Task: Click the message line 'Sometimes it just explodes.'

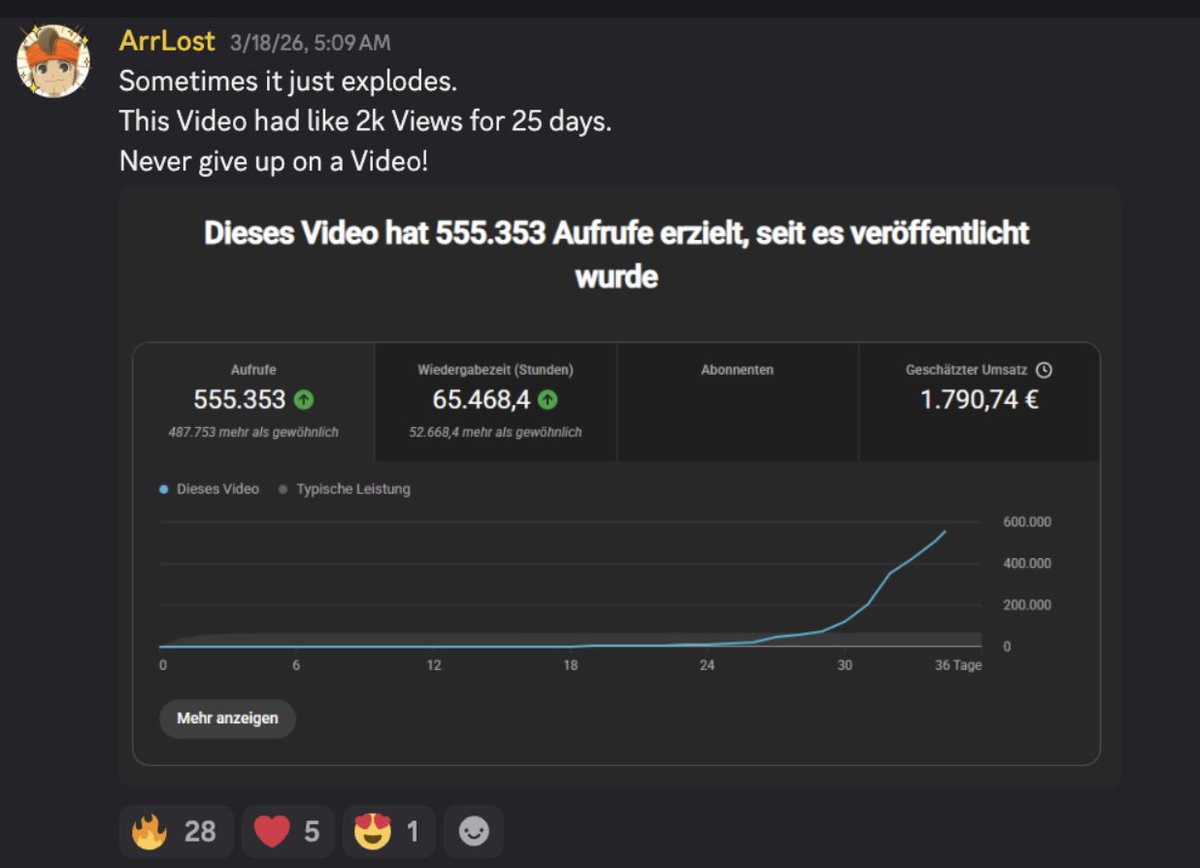Action: (x=288, y=81)
